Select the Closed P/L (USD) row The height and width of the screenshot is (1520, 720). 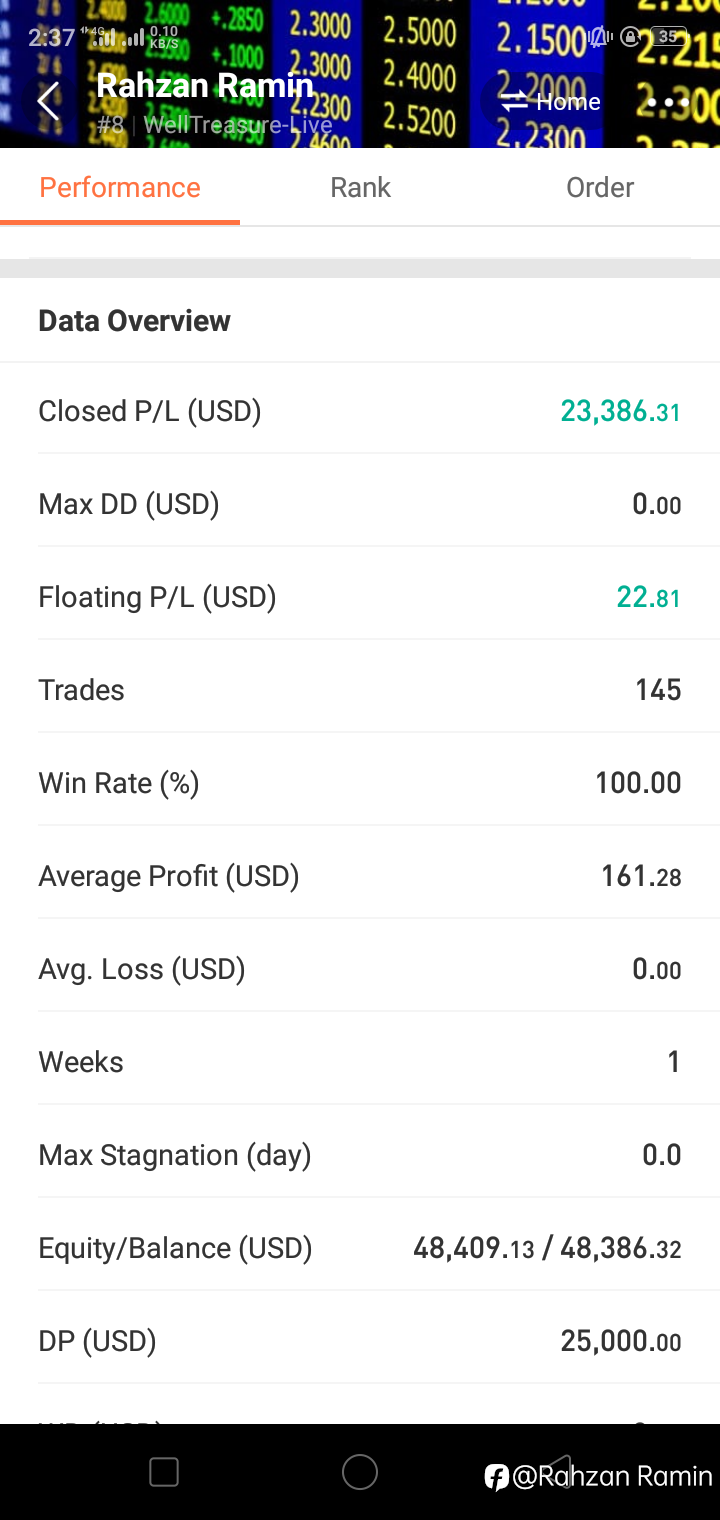click(360, 411)
